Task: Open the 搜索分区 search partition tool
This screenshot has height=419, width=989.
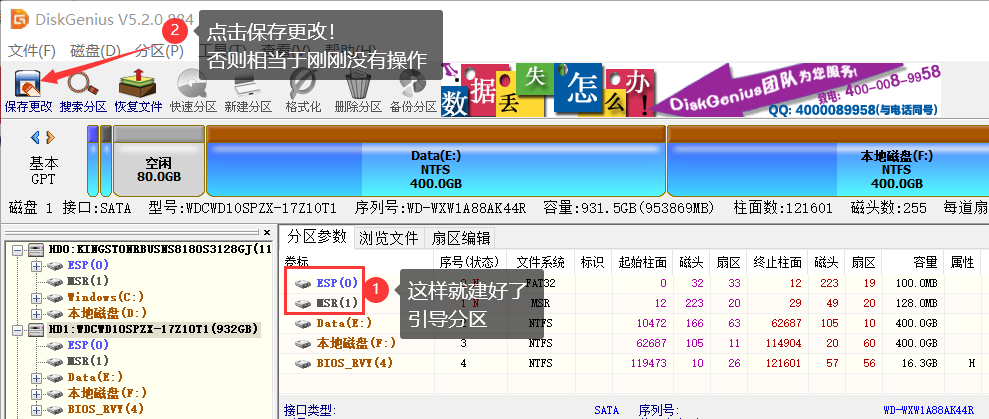Action: point(83,85)
